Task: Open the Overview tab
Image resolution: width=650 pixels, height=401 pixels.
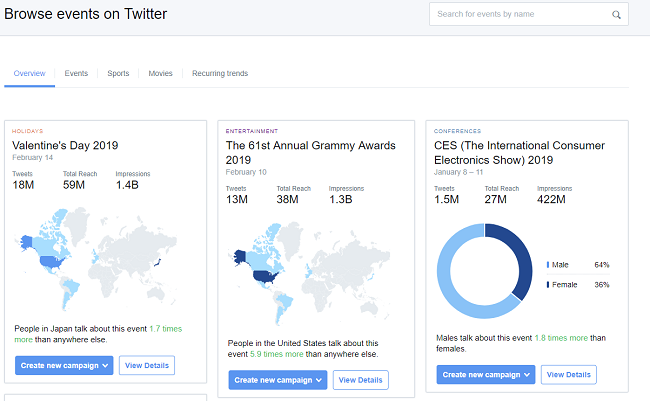Action: [30, 73]
